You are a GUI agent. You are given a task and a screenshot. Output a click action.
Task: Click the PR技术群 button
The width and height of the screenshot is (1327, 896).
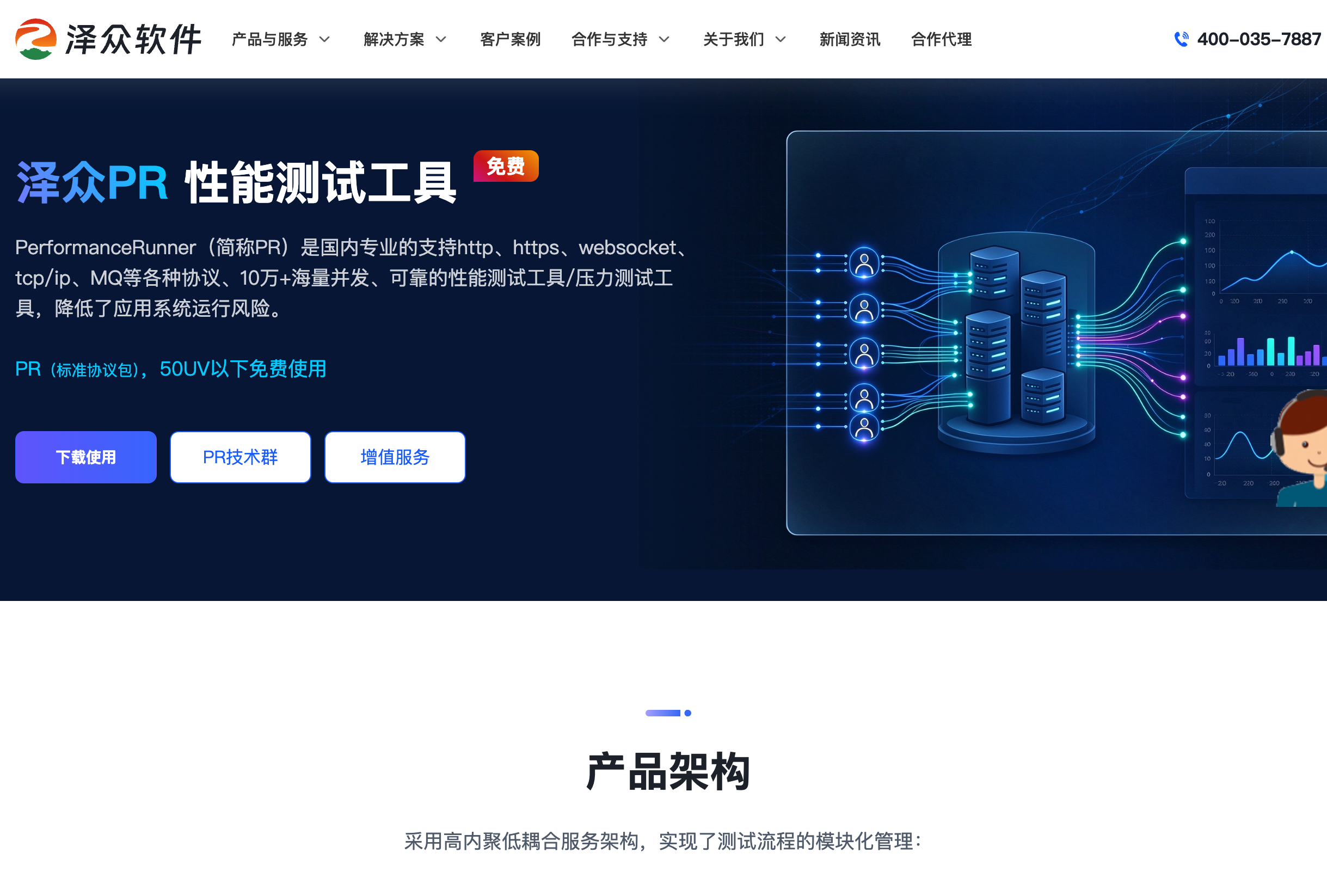click(241, 457)
